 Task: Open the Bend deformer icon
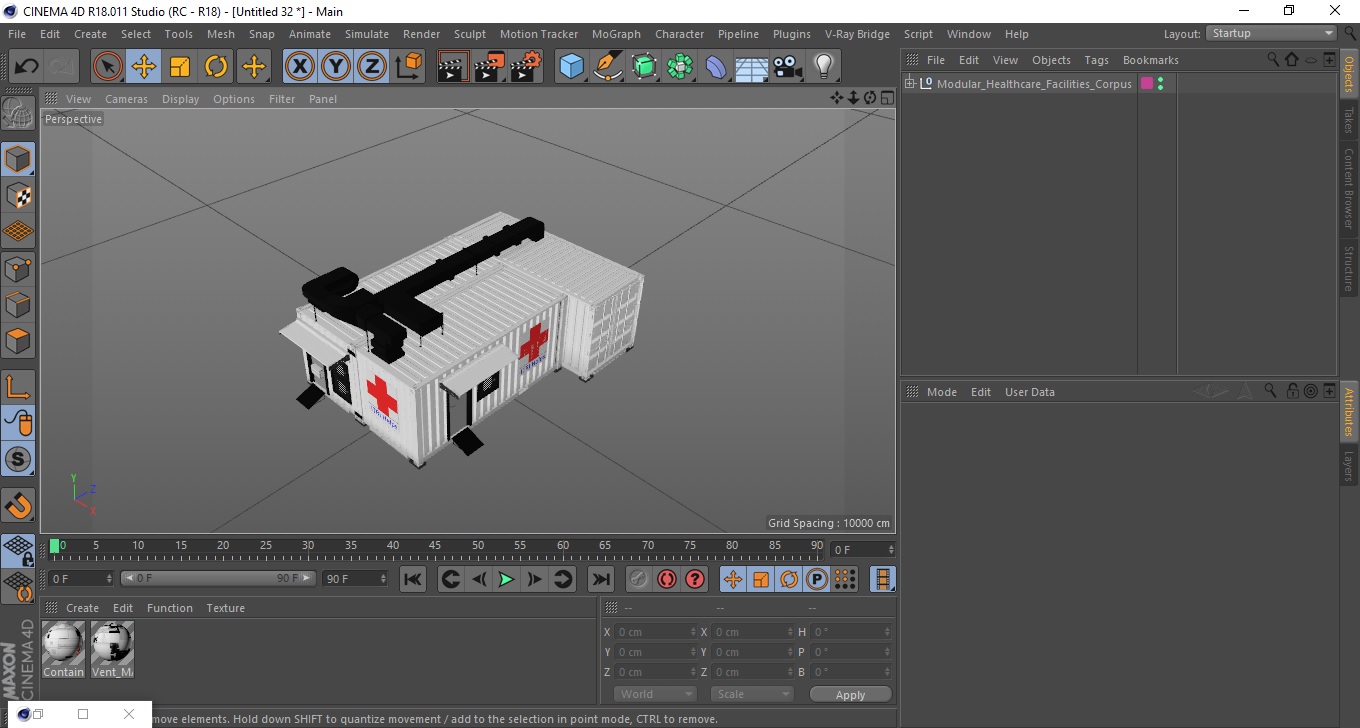716,67
